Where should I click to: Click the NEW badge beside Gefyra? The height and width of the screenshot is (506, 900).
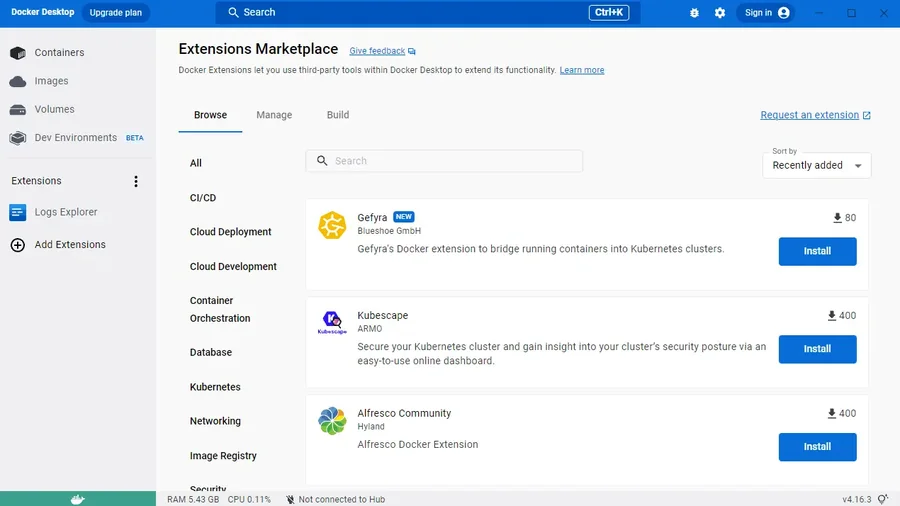(x=404, y=217)
